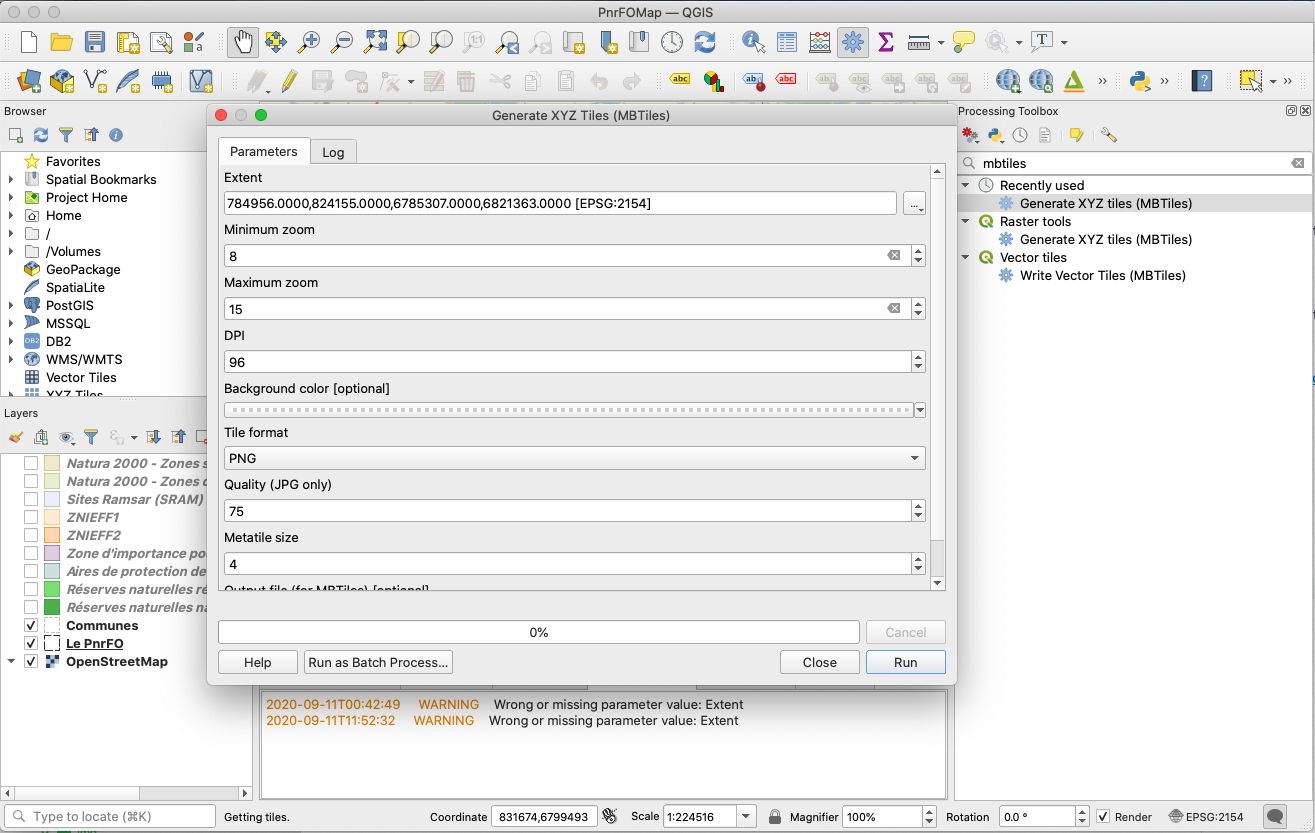
Task: Refresh the map canvas
Action: (x=705, y=42)
